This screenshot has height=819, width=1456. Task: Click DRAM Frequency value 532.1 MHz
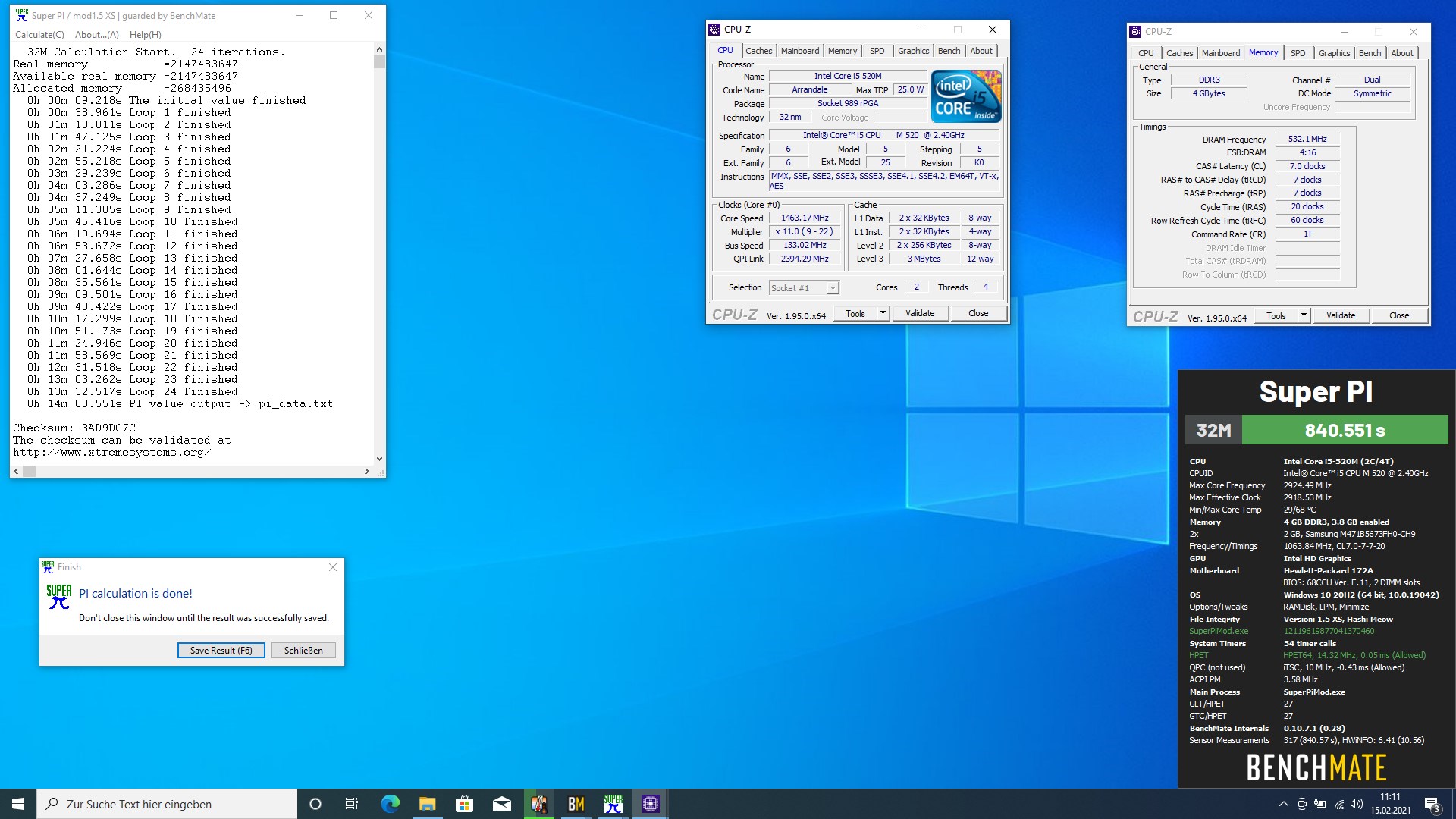point(1307,139)
